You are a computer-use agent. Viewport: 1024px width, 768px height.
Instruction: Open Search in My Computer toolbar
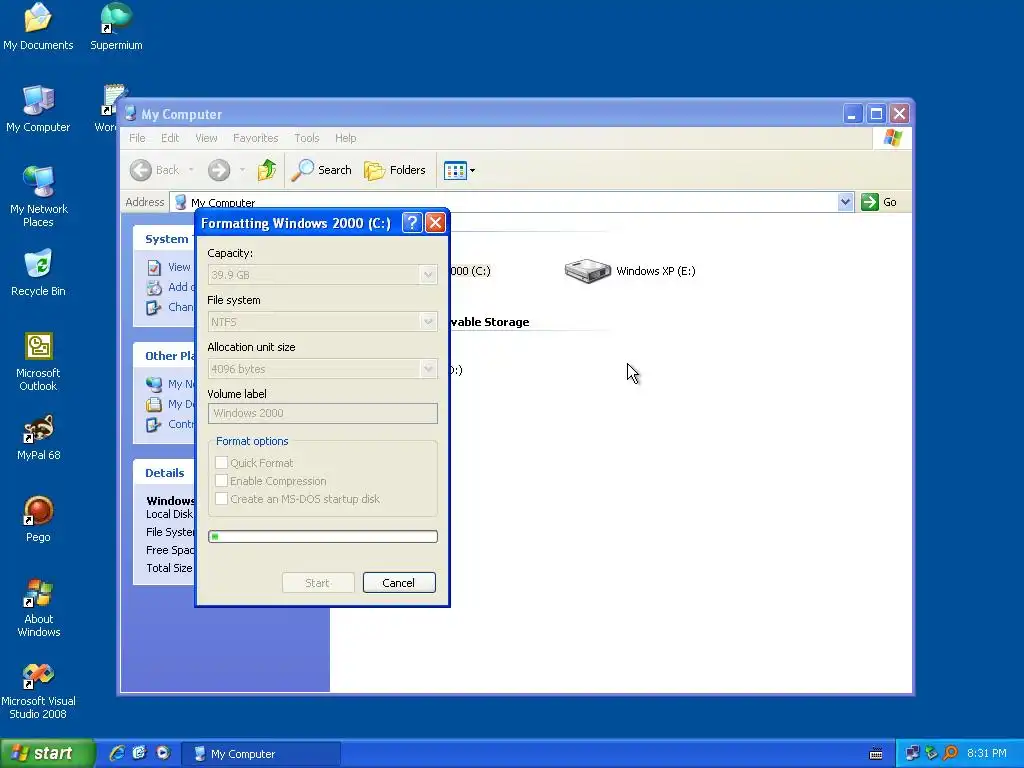tap(321, 170)
